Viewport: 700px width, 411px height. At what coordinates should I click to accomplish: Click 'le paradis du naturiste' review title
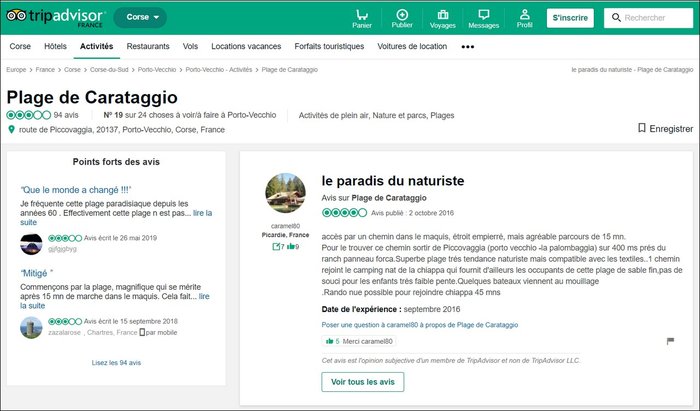point(393,181)
